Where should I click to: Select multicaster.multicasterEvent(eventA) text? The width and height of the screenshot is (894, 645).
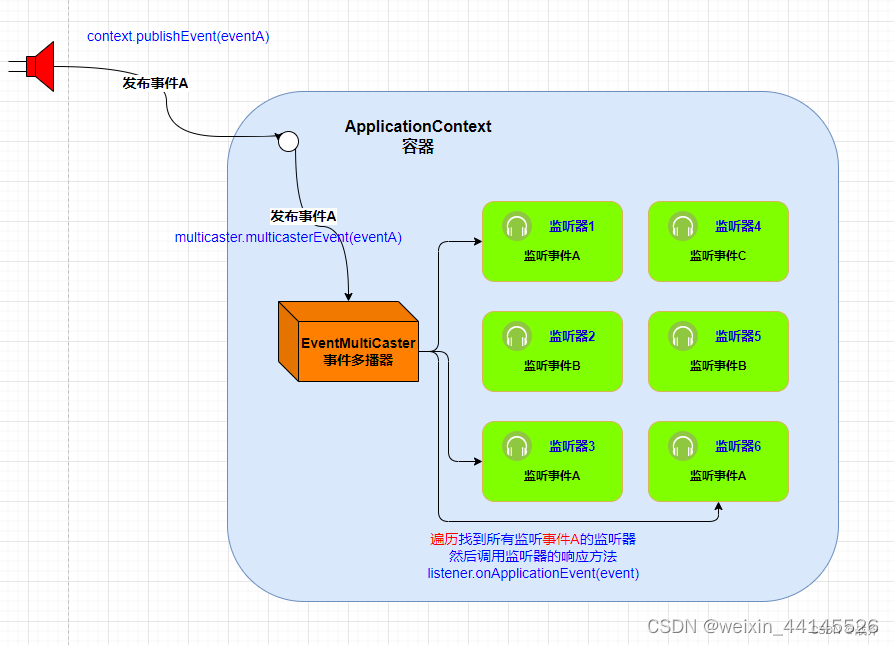tap(288, 237)
